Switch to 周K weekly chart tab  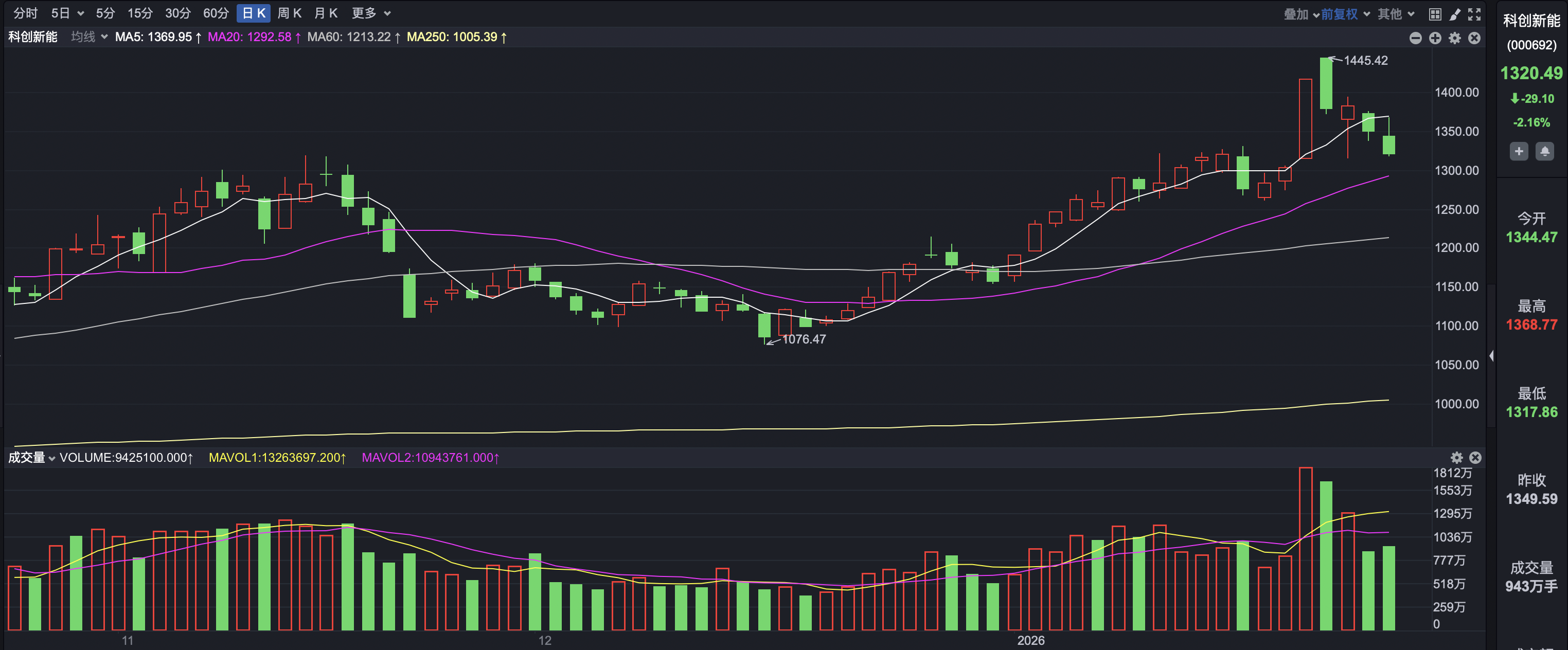289,13
